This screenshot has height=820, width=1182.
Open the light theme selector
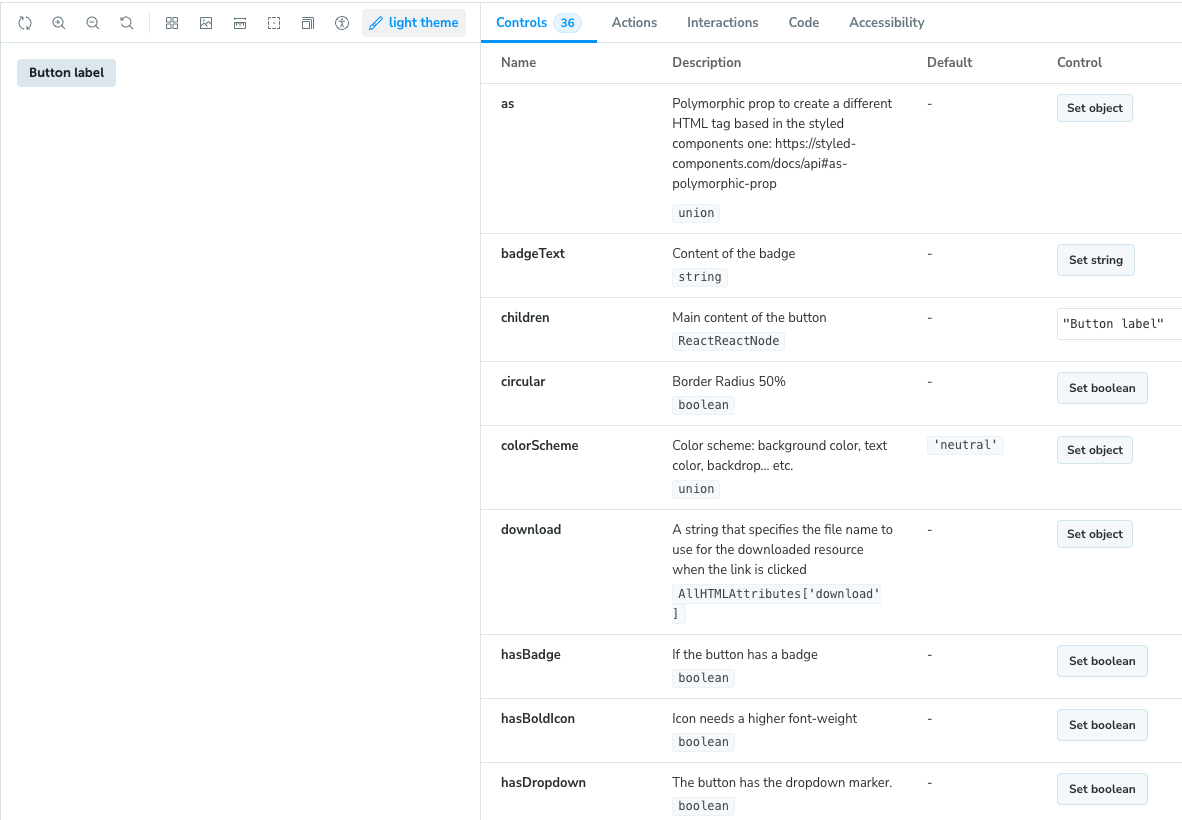pyautogui.click(x=414, y=23)
